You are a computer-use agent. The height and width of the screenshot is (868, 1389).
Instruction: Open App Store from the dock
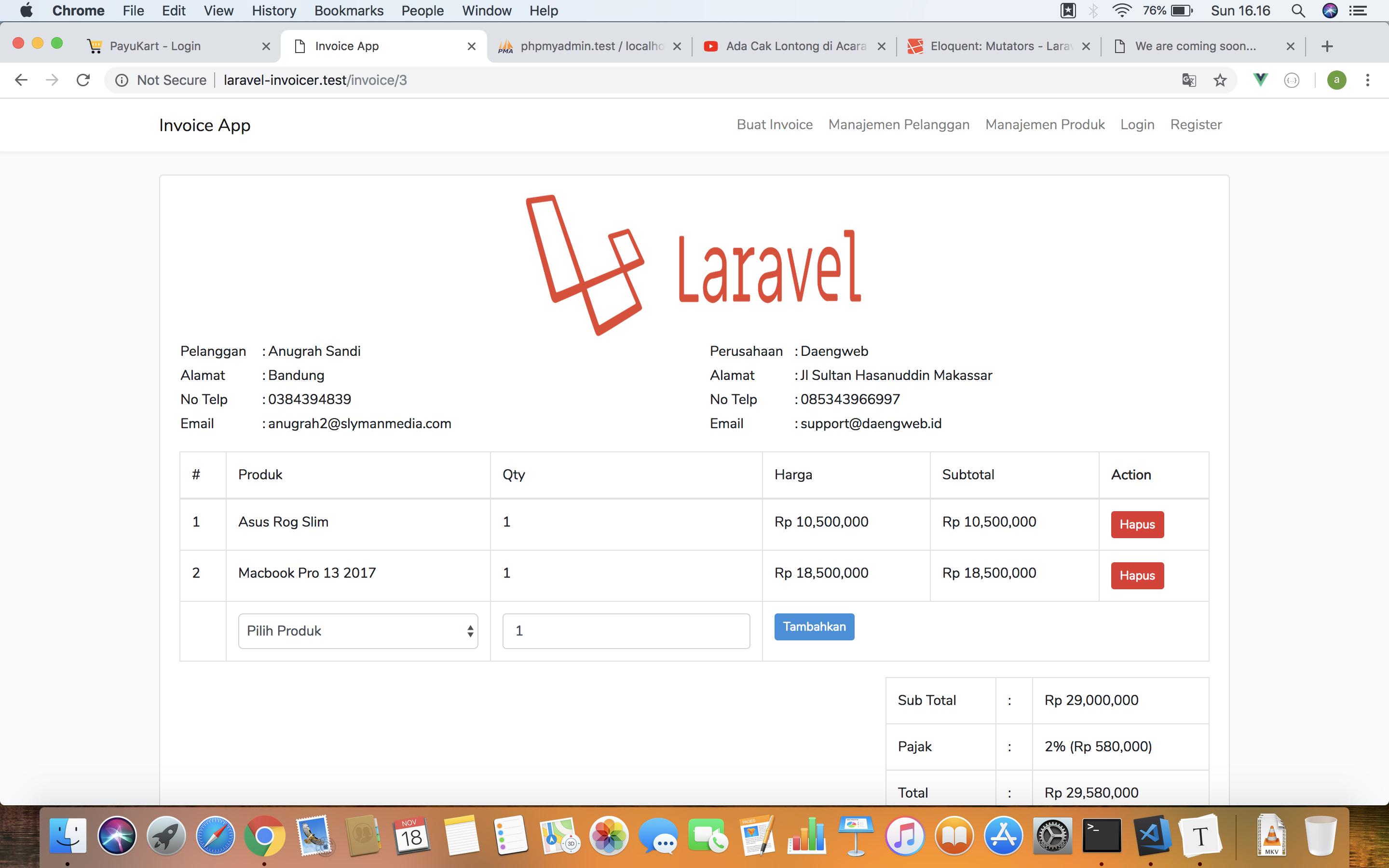click(x=1003, y=835)
